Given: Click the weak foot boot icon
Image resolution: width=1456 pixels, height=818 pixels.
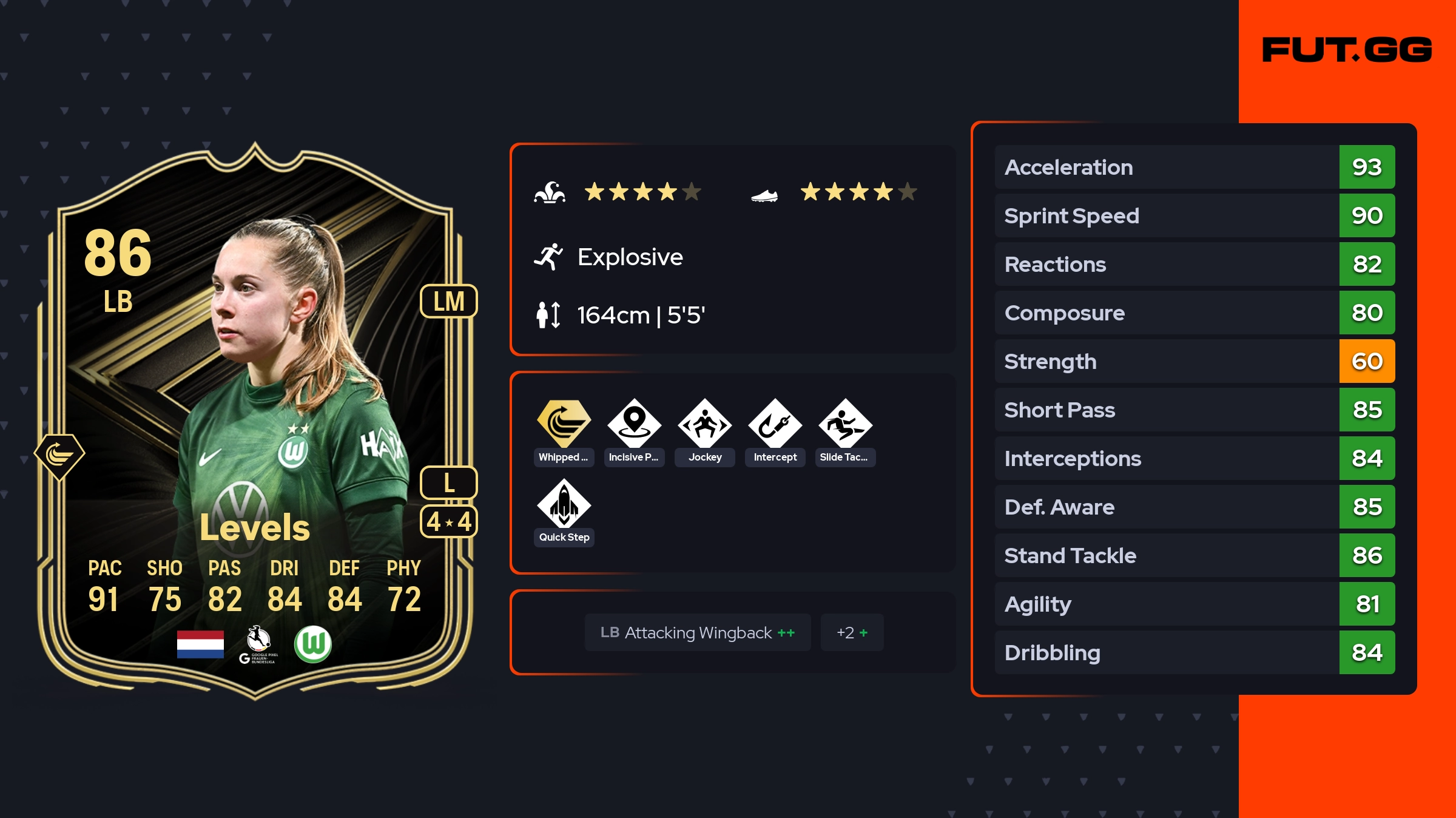Looking at the screenshot, I should [764, 195].
